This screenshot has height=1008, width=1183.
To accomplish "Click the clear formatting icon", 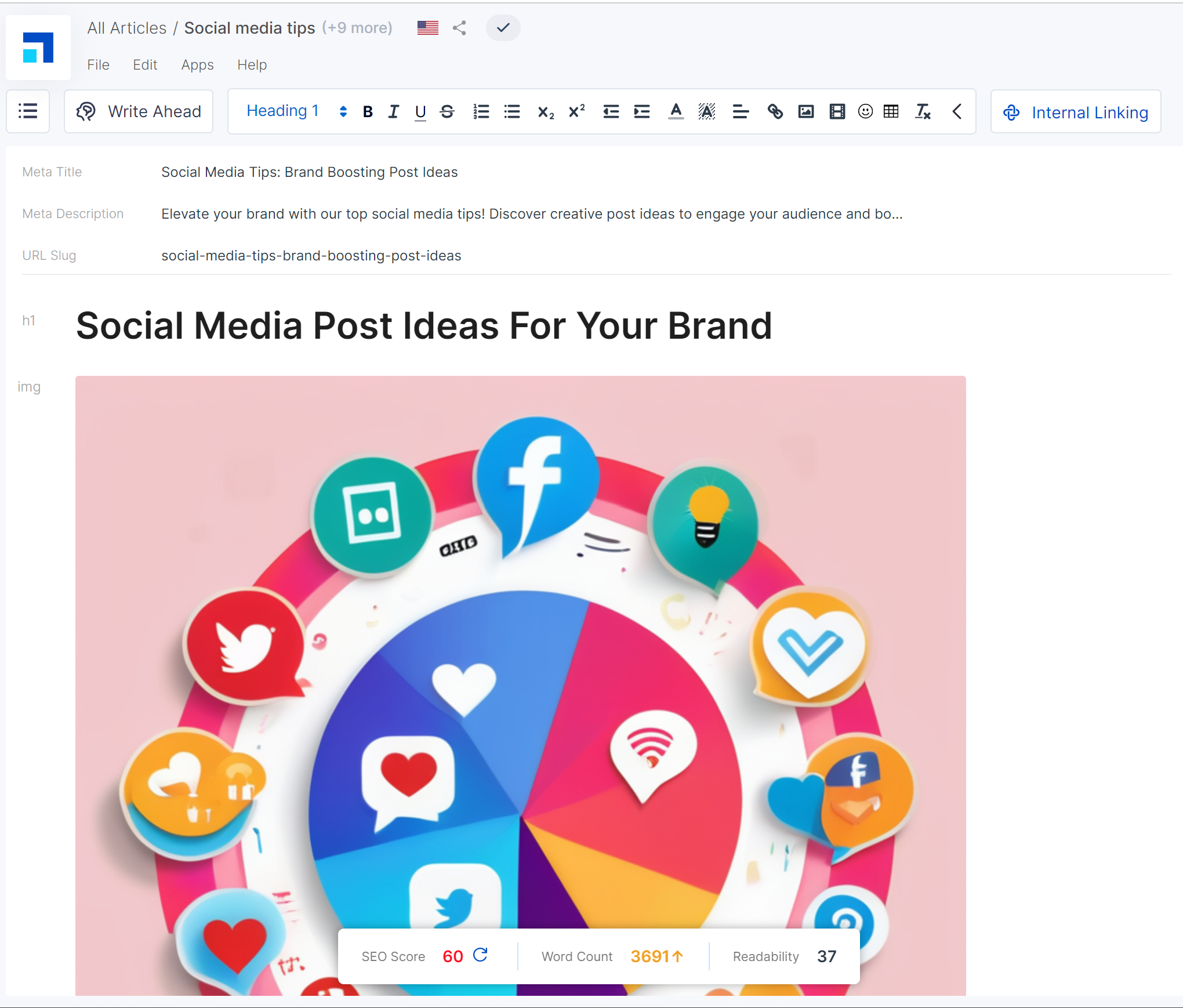I will [923, 111].
